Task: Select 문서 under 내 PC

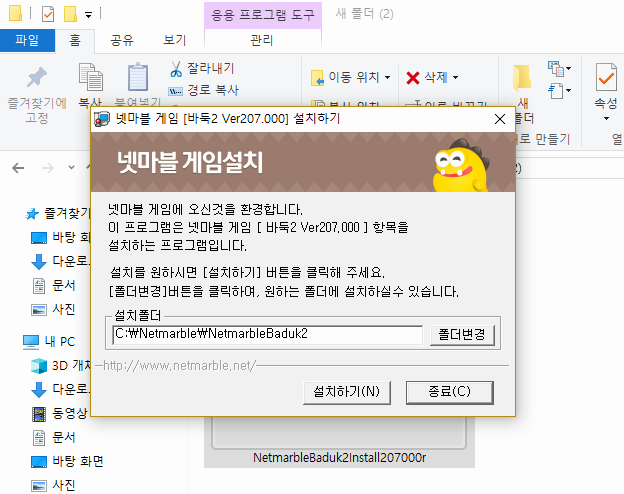Action: click(x=53, y=437)
